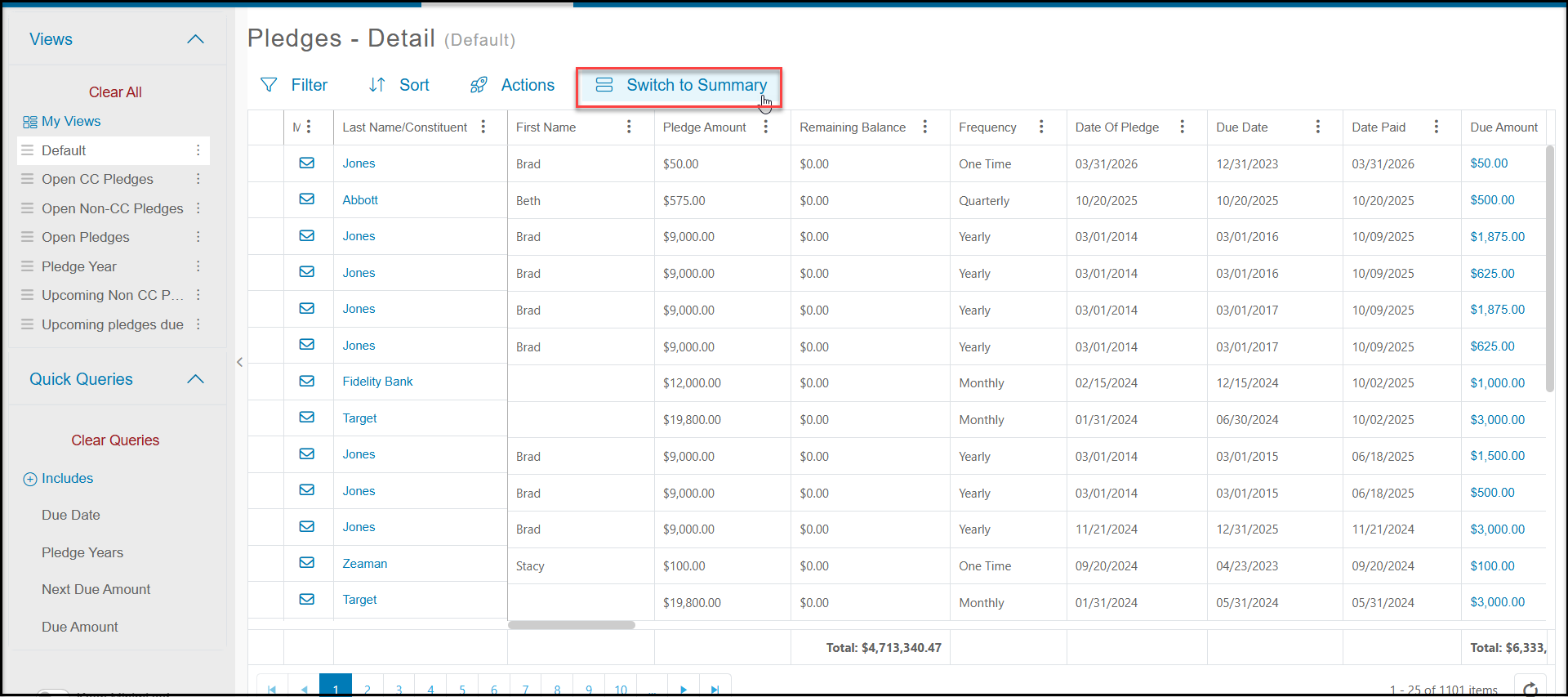
Task: Select Due Amount quick query
Action: click(x=80, y=627)
